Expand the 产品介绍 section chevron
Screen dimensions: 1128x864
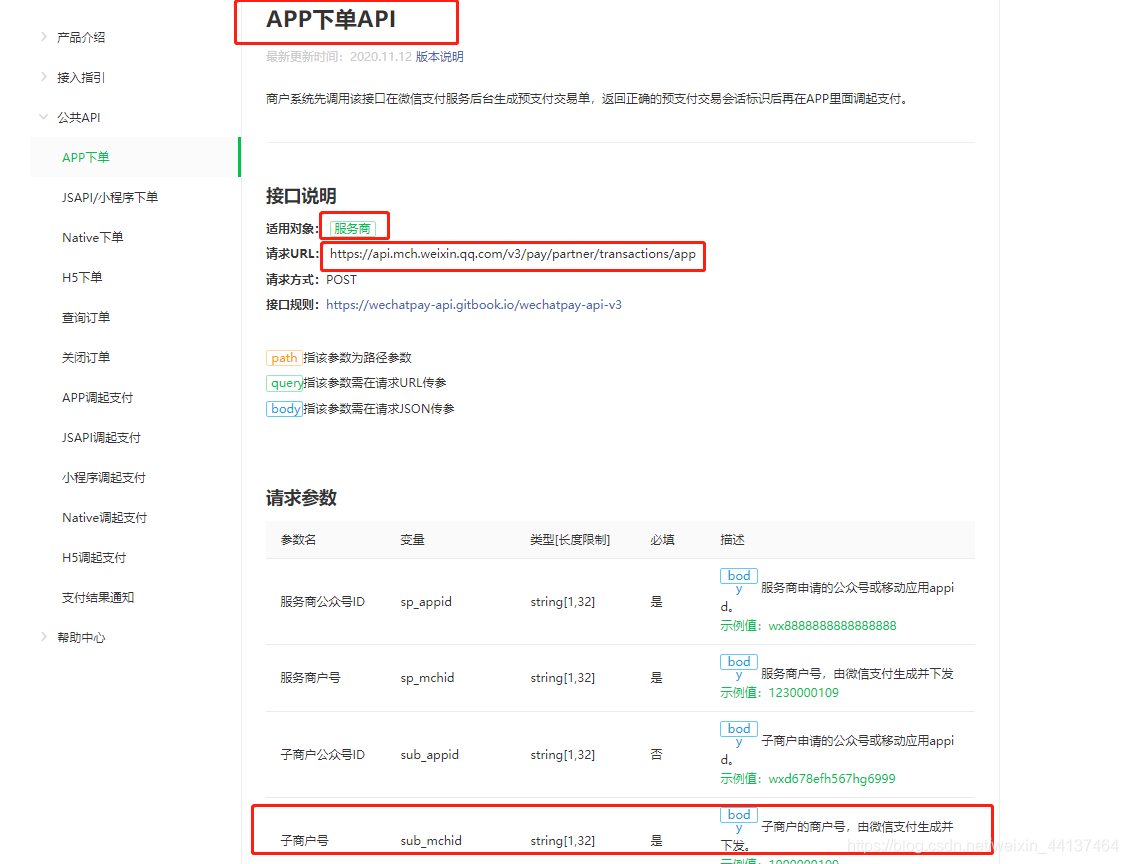point(43,37)
